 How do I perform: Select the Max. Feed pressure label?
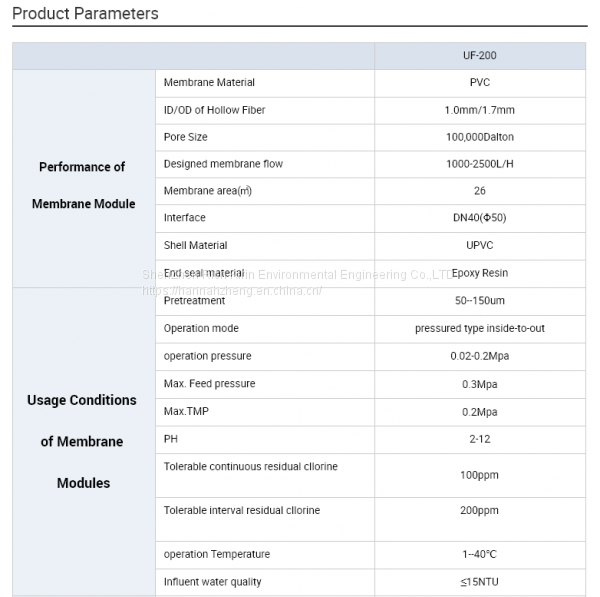209,383
